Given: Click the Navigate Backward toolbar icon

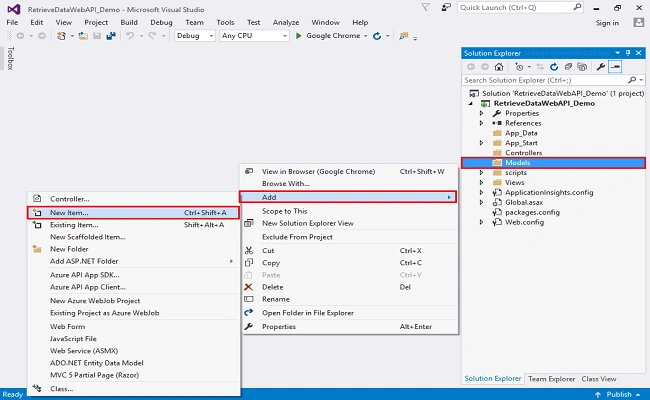Looking at the screenshot, I should [x=20, y=36].
